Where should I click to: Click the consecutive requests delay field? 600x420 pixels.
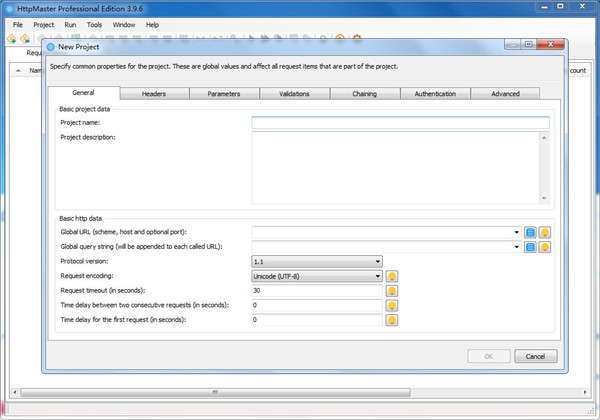click(x=317, y=305)
